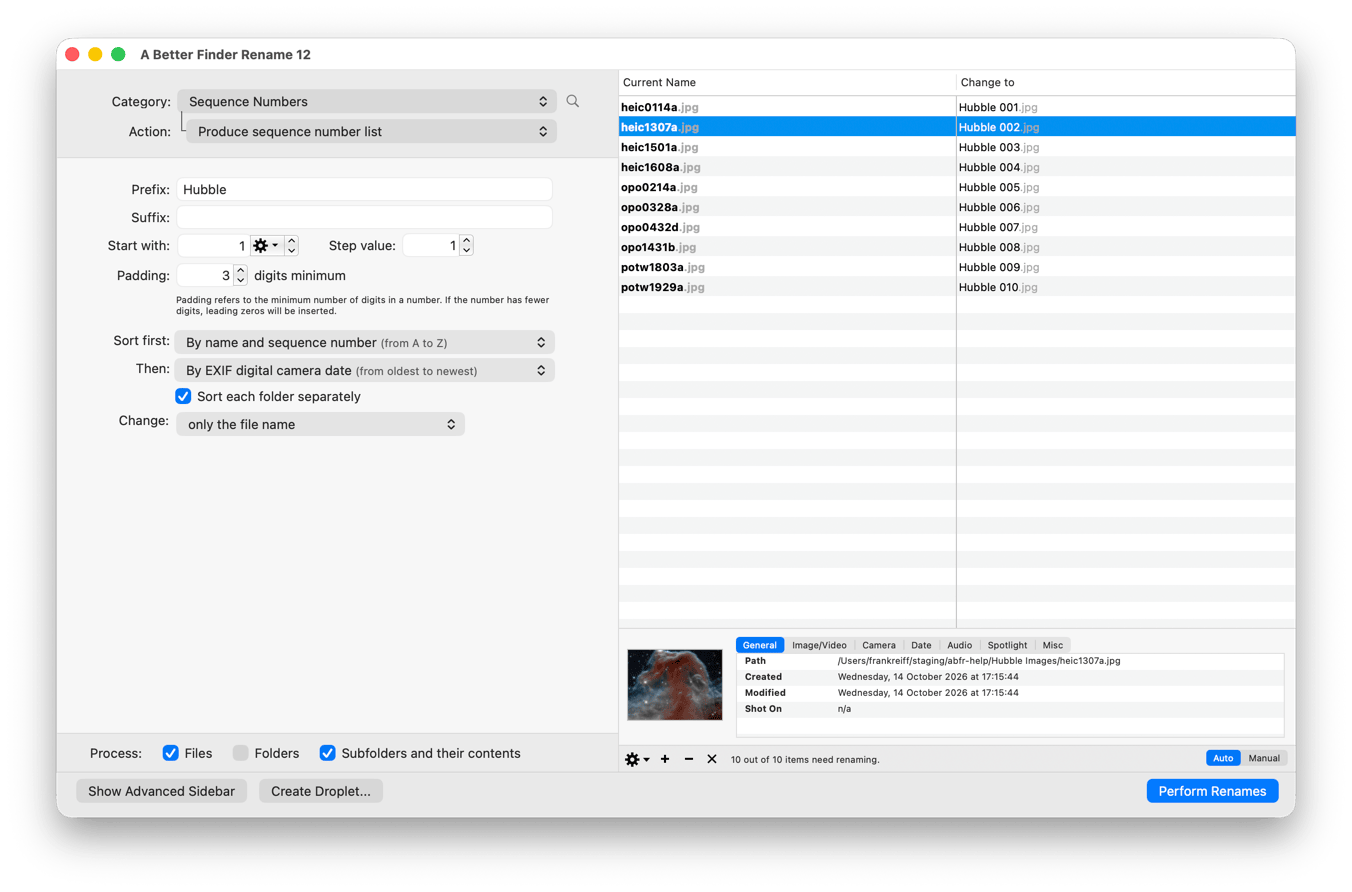Click the Suffix input field

pyautogui.click(x=365, y=217)
